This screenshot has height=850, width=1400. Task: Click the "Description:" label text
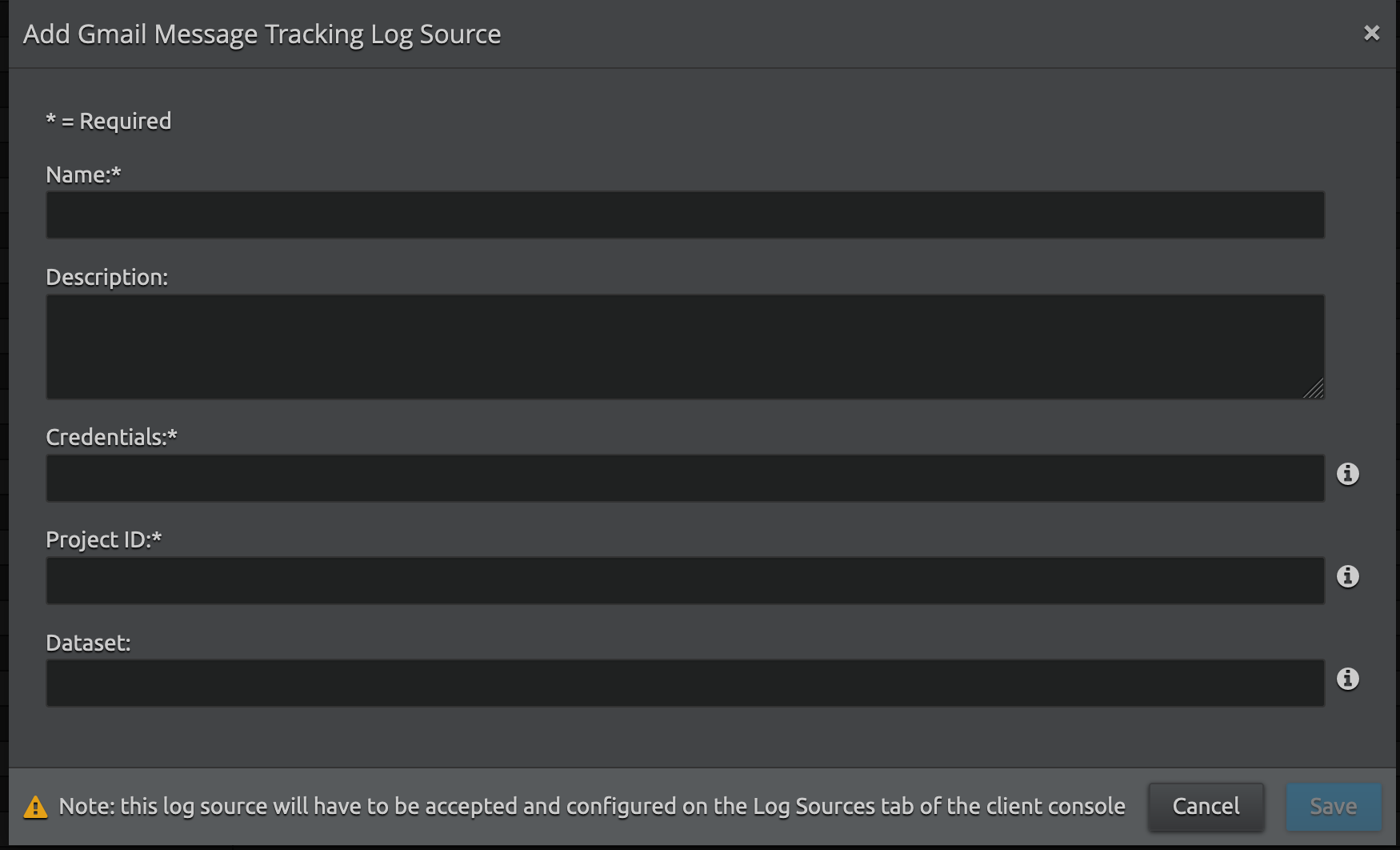tap(106, 277)
